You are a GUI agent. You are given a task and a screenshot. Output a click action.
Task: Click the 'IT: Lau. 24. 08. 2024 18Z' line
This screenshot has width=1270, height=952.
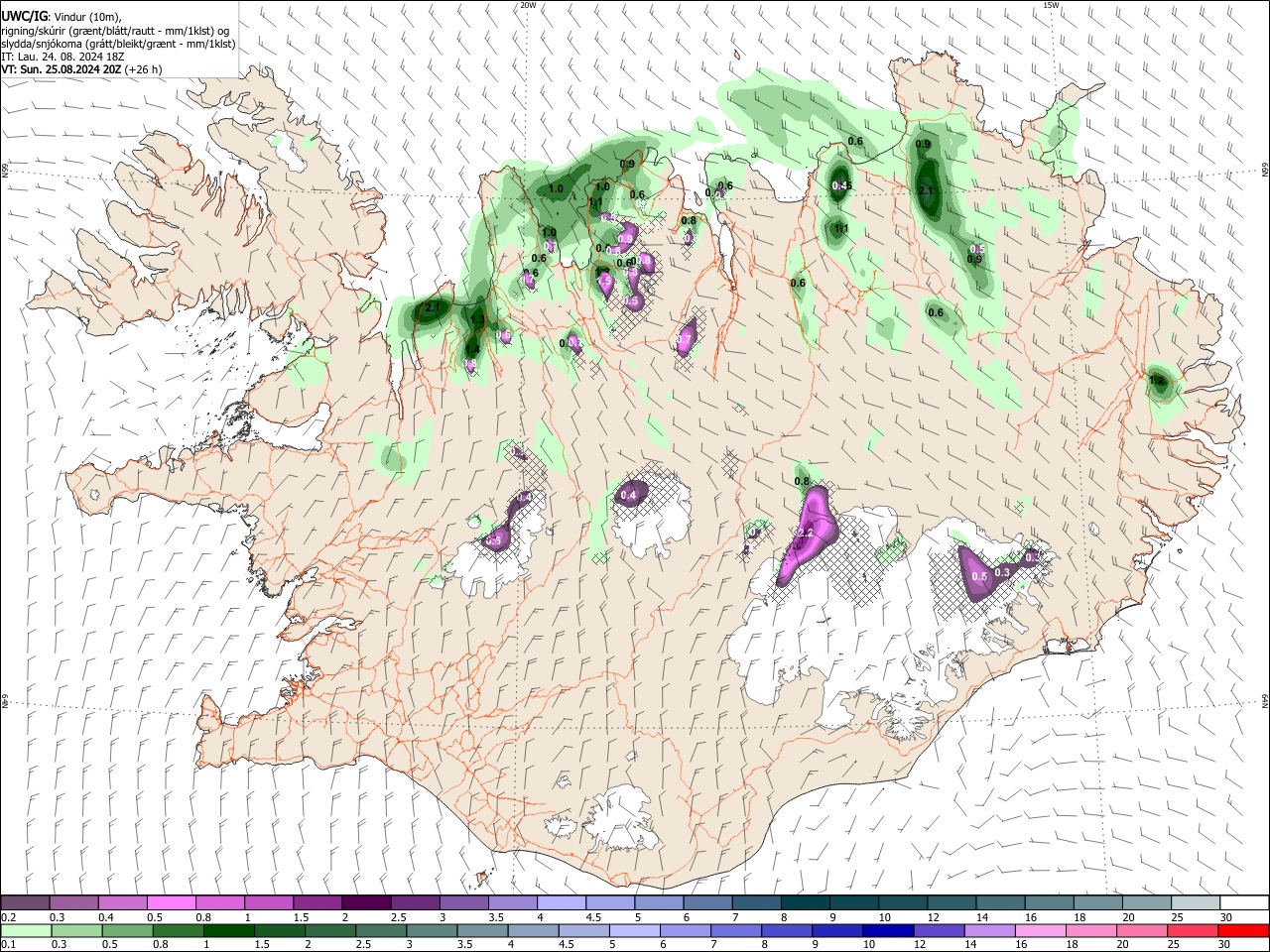(x=63, y=57)
